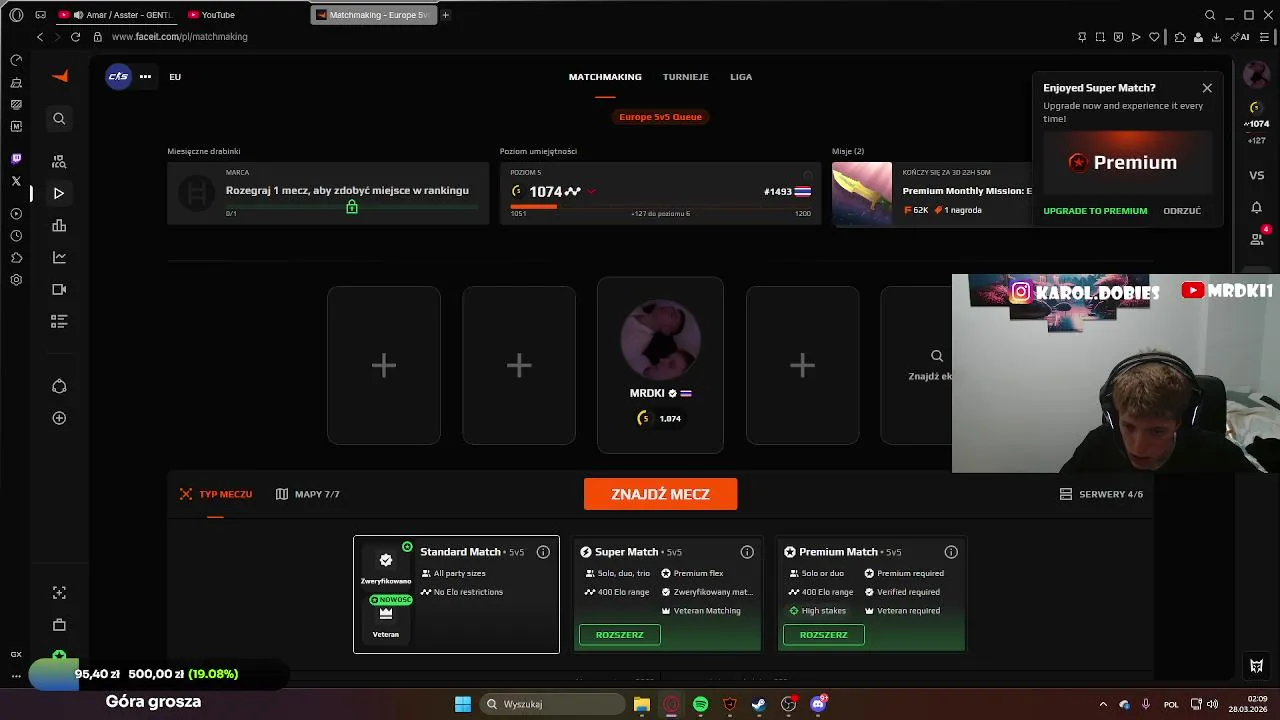Click the snapshot capture icon in address bar
Viewport: 1280px width, 720px height.
[1100, 37]
